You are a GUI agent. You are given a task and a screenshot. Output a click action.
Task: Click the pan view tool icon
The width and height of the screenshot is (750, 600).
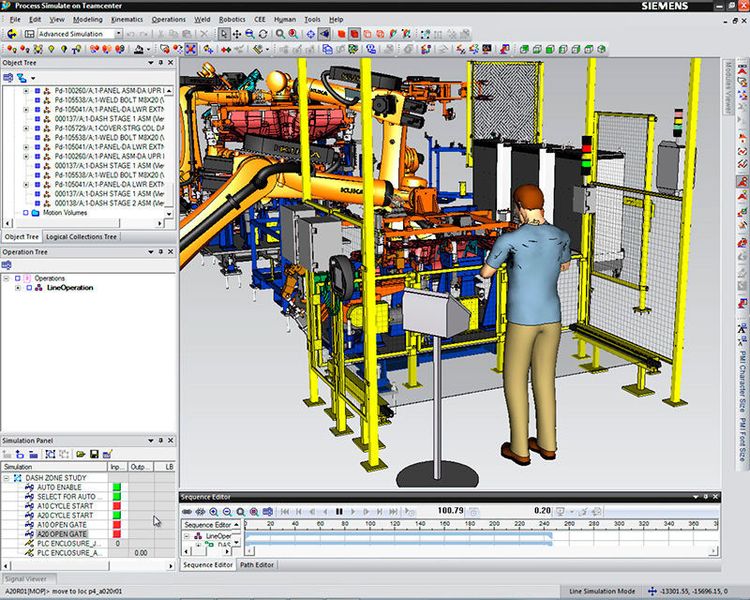tap(236, 34)
